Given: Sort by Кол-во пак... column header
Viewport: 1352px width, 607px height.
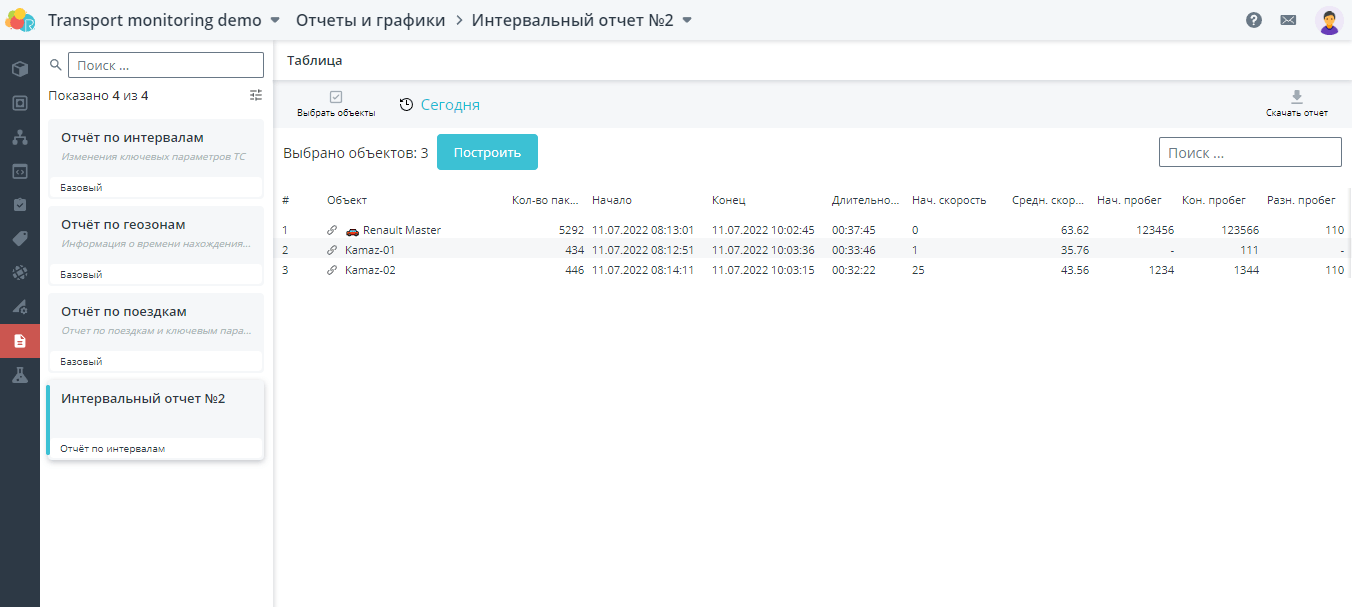Looking at the screenshot, I should pos(545,200).
